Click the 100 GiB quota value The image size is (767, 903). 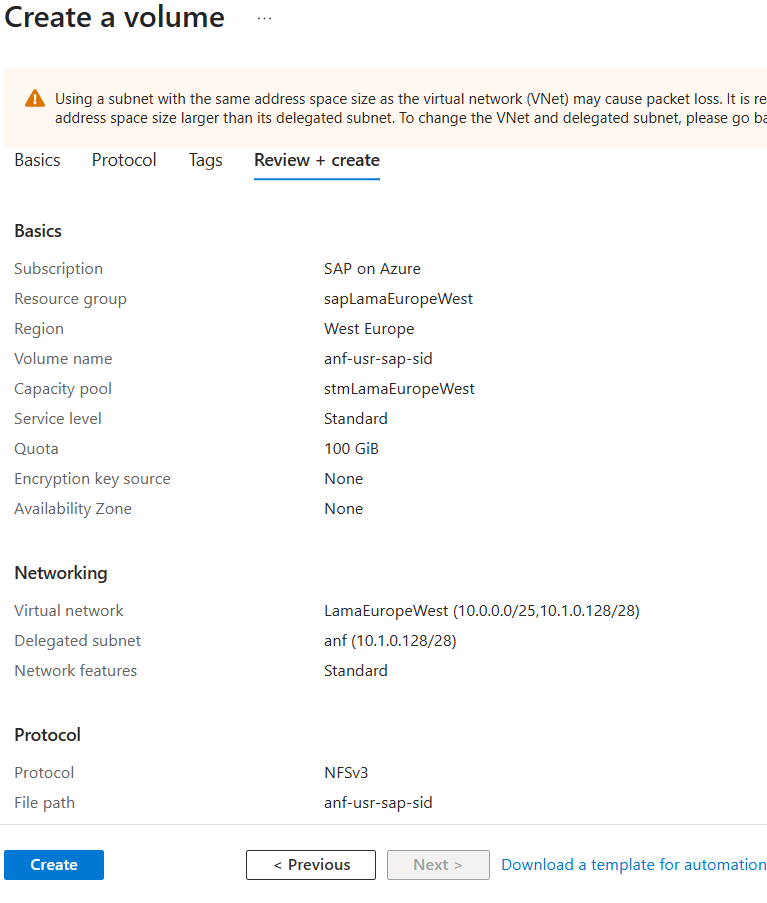pyautogui.click(x=351, y=449)
